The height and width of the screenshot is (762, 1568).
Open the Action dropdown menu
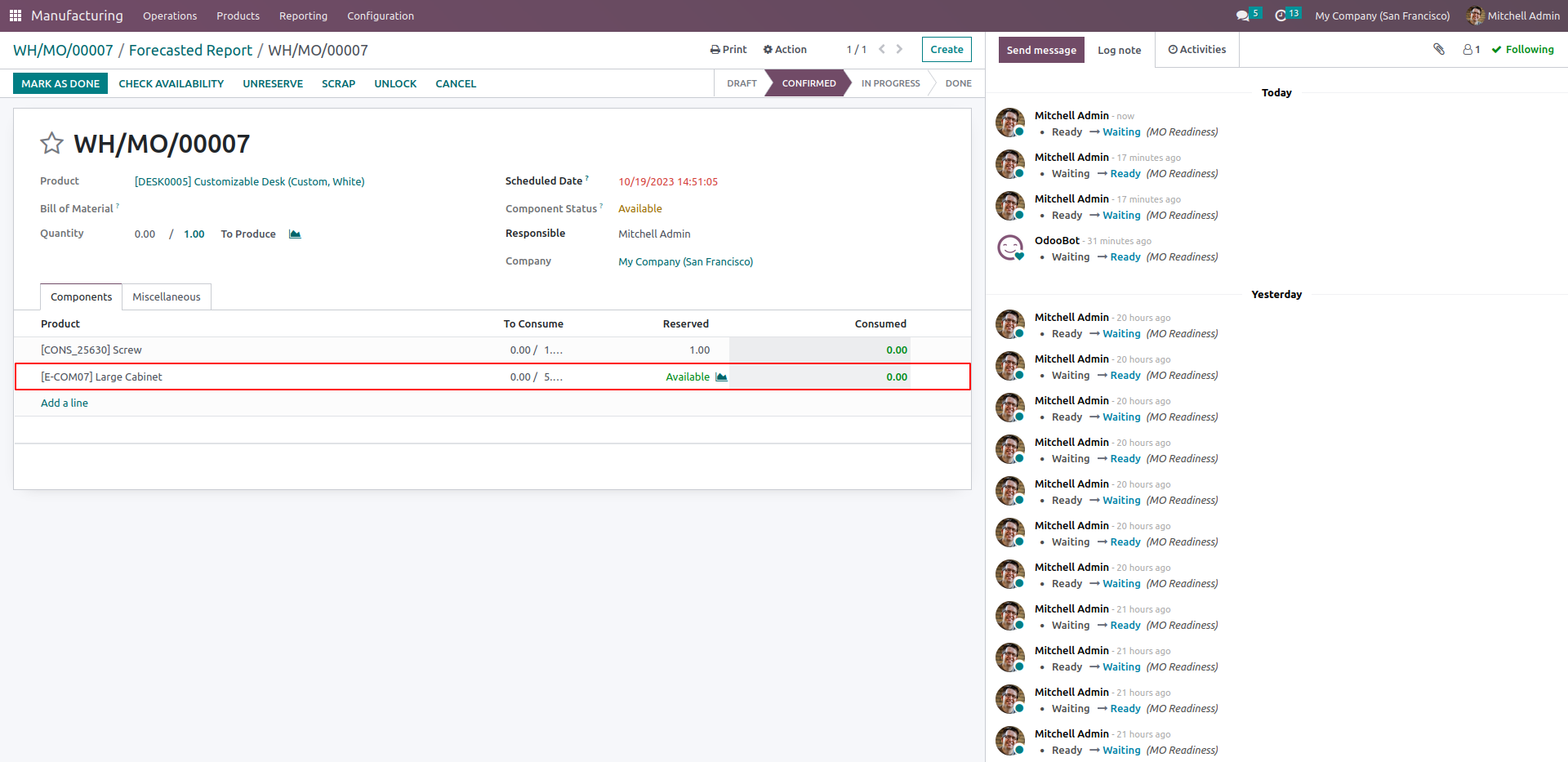(x=785, y=50)
